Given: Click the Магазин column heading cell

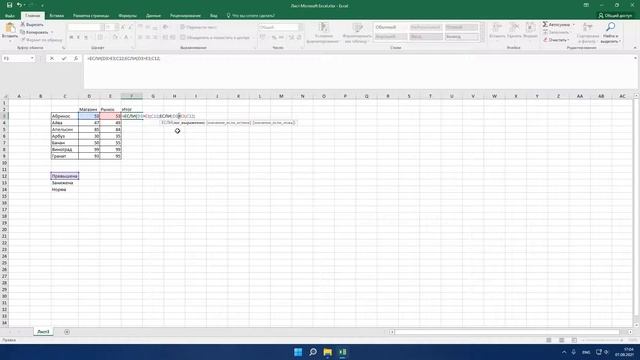Looking at the screenshot, I should coord(89,109).
